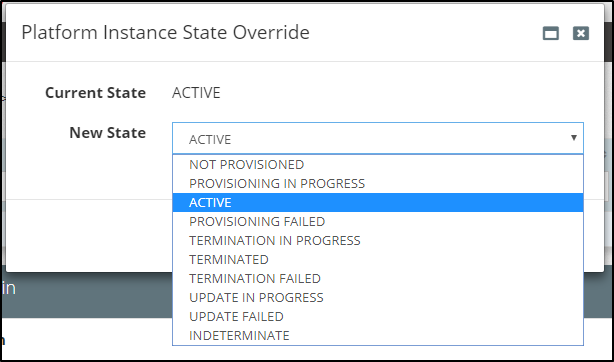This screenshot has width=614, height=362.
Task: Click the Current State ACTIVE value
Action: [x=196, y=93]
